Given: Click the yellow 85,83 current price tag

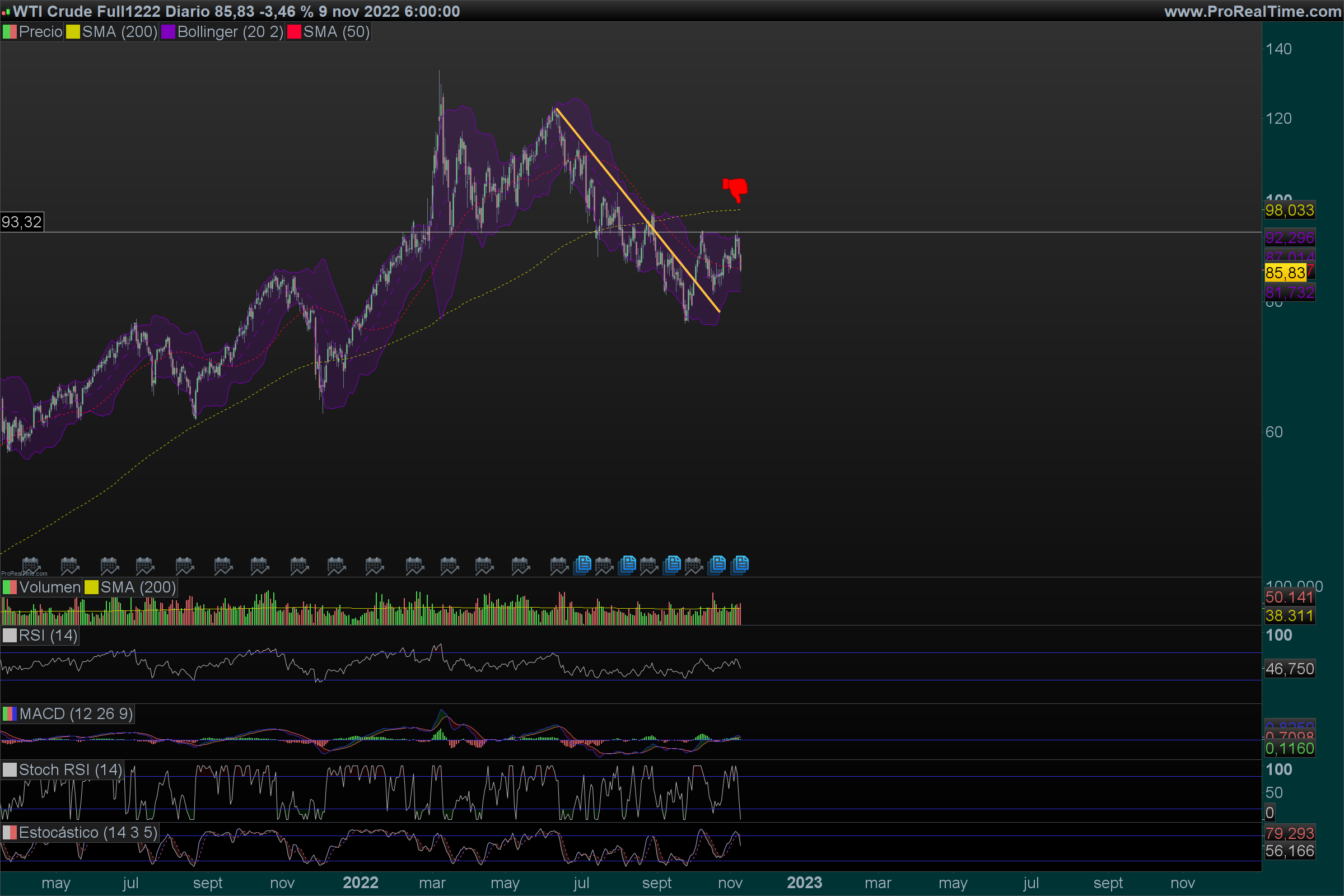Looking at the screenshot, I should click(1285, 273).
